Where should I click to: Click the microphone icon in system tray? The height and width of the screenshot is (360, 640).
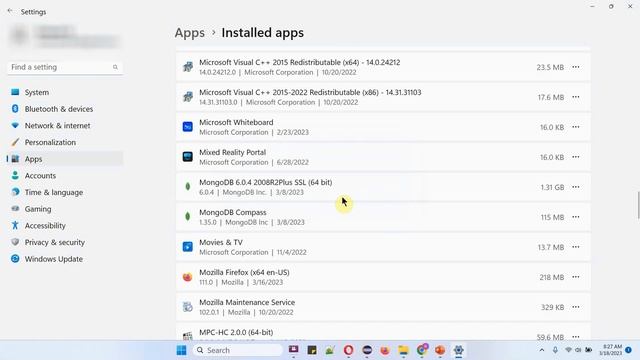pyautogui.click(x=555, y=350)
